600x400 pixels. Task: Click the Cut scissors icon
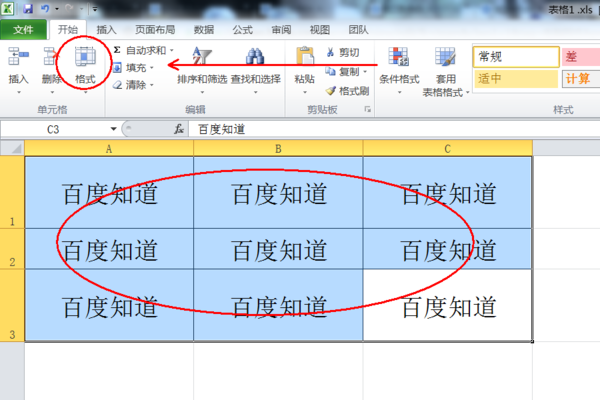click(x=331, y=52)
